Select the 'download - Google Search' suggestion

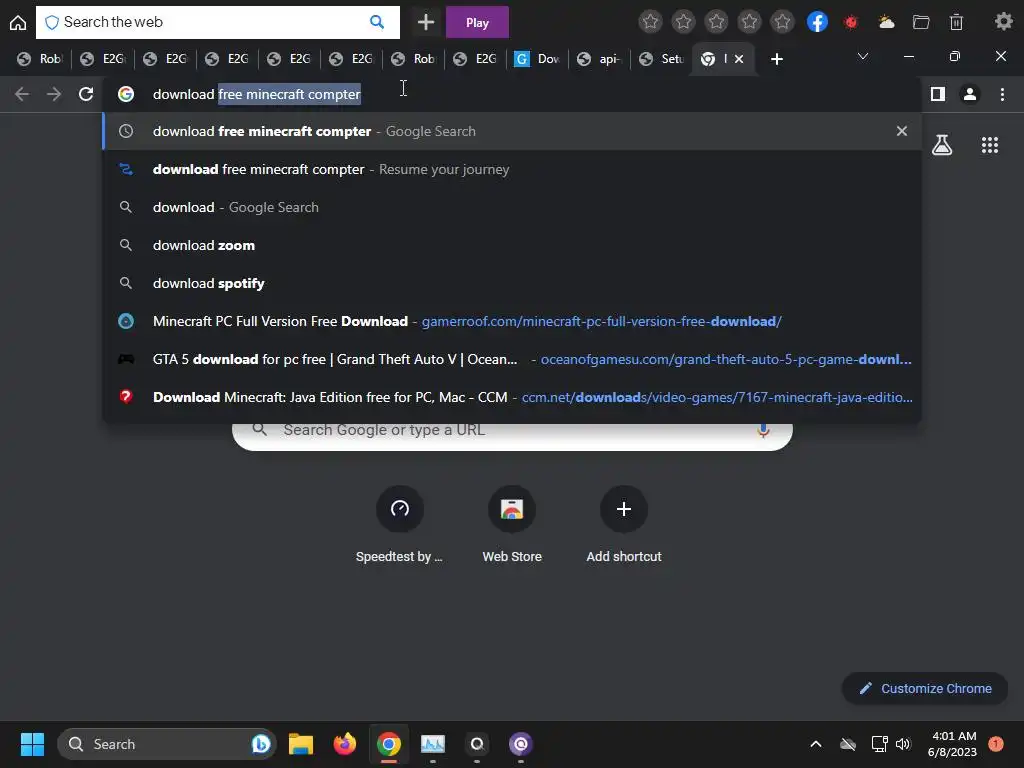[x=512, y=207]
